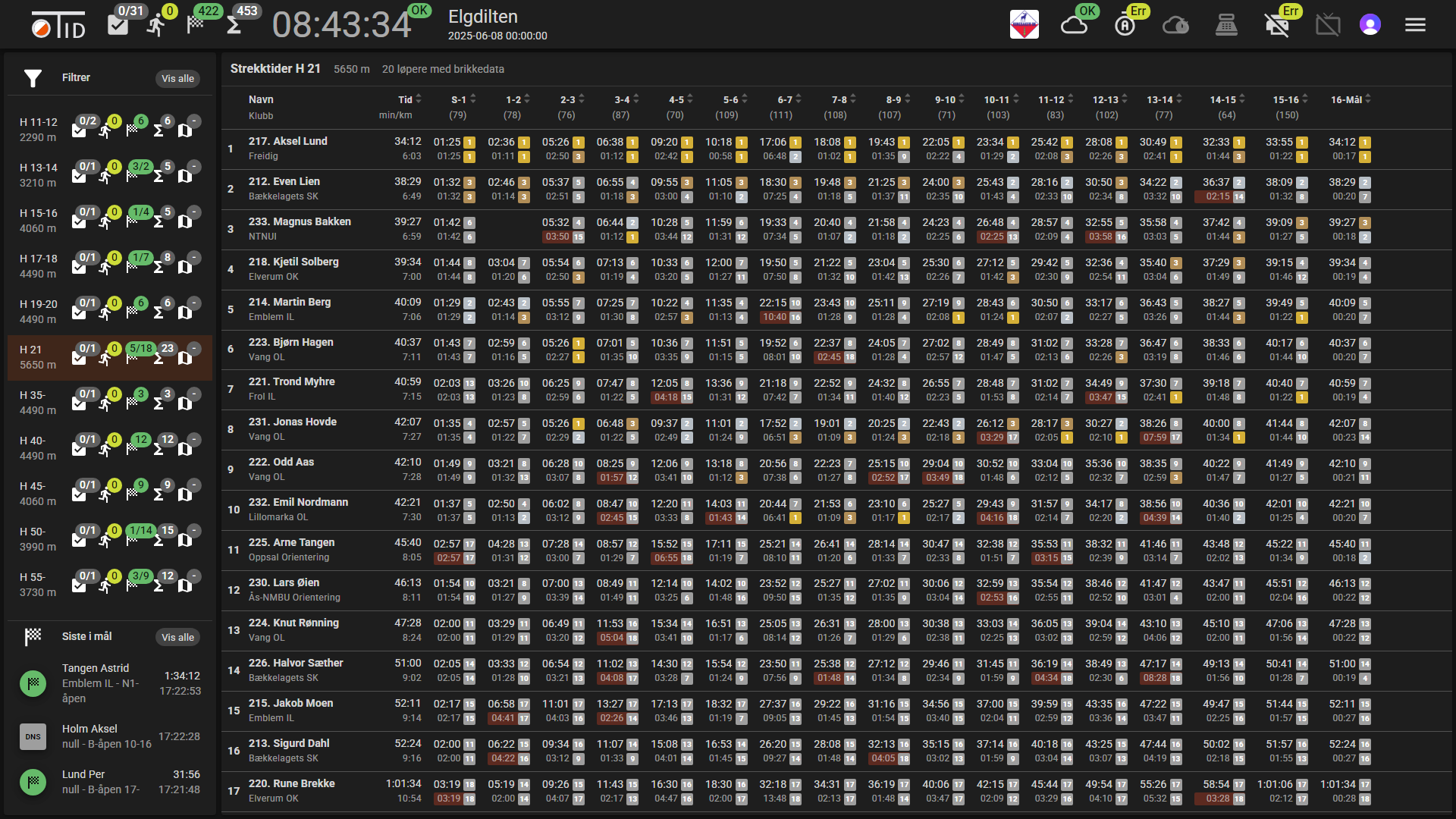Sort by leg 5-6 column
The width and height of the screenshot is (1456, 819).
(735, 99)
